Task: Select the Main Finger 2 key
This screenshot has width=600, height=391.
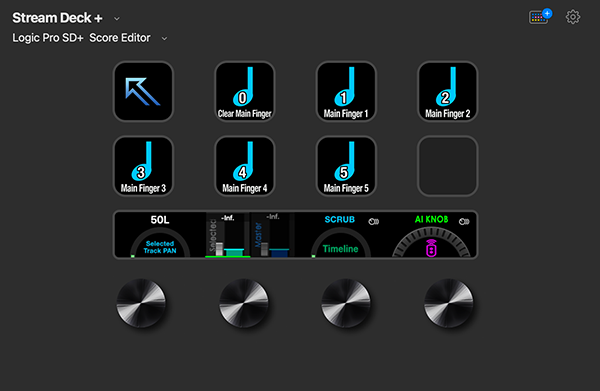Action: coord(448,91)
